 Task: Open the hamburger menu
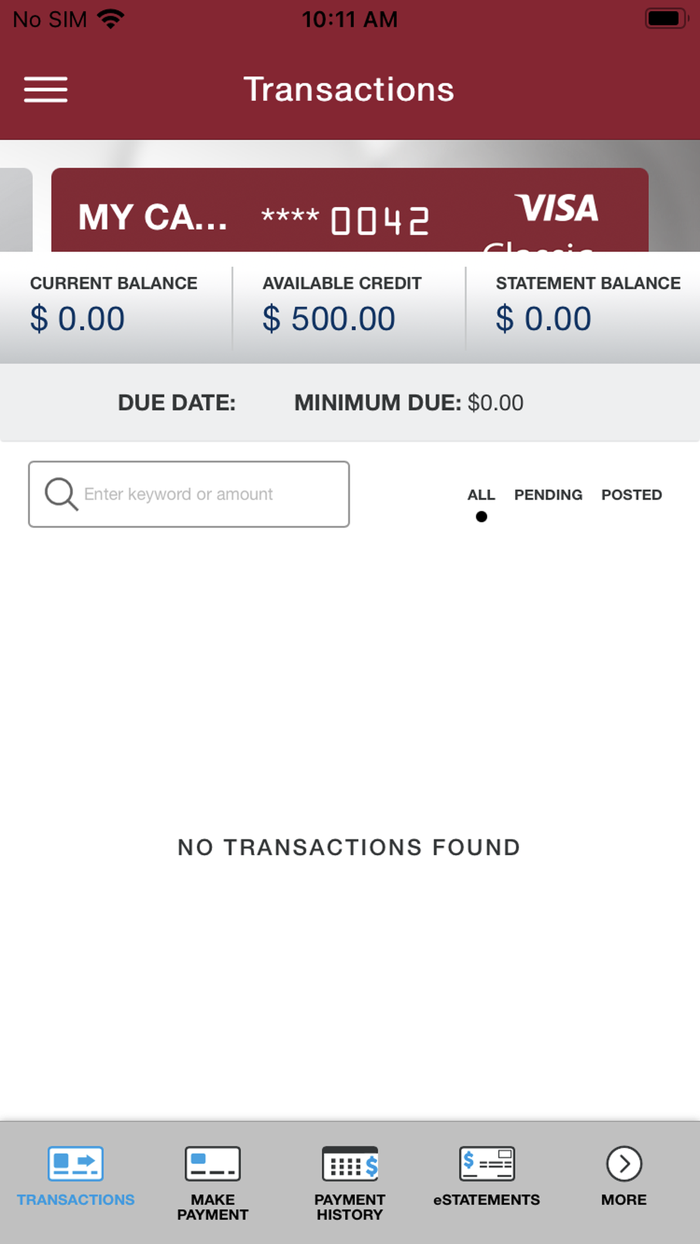(45, 89)
